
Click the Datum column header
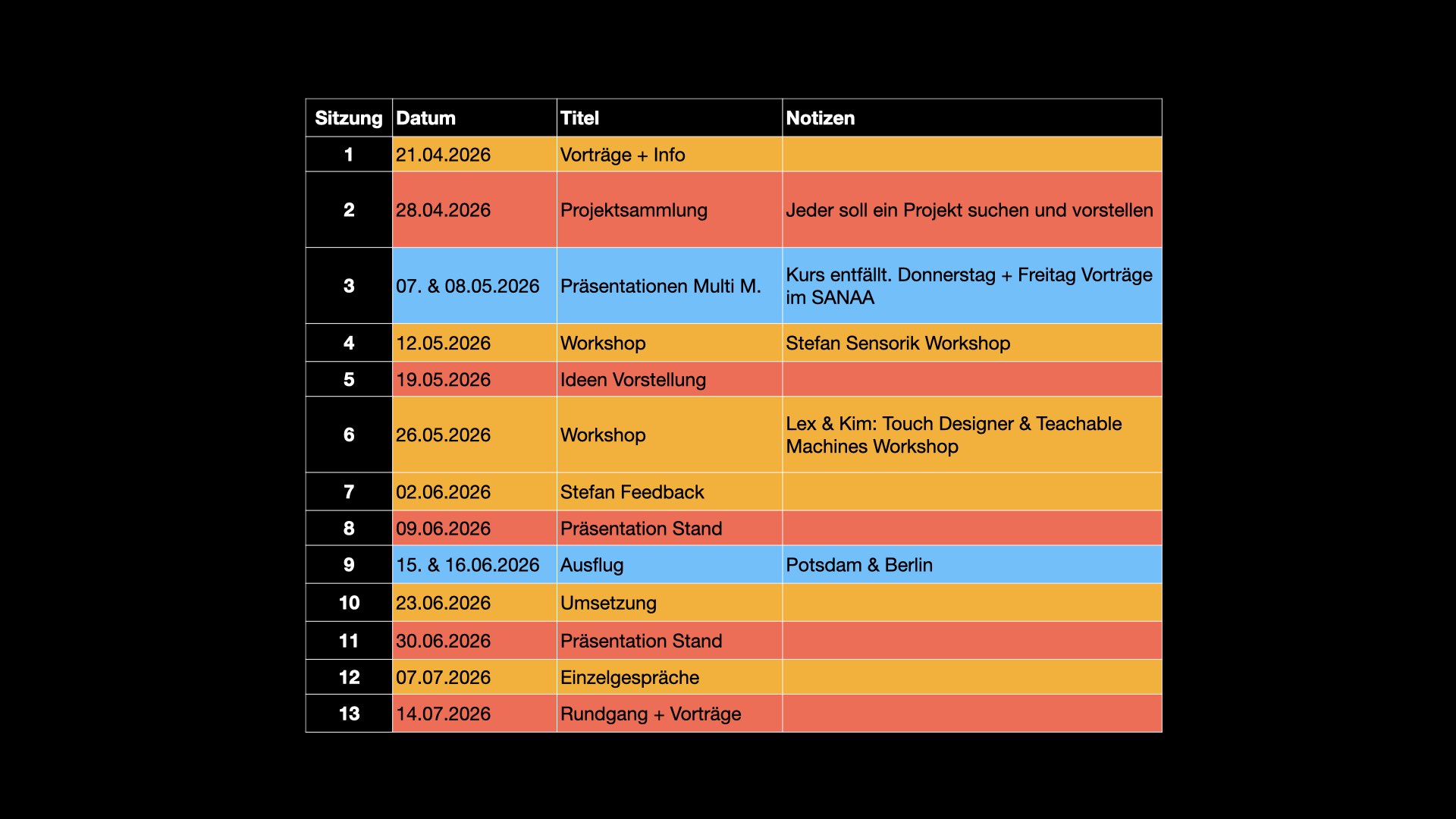(475, 118)
